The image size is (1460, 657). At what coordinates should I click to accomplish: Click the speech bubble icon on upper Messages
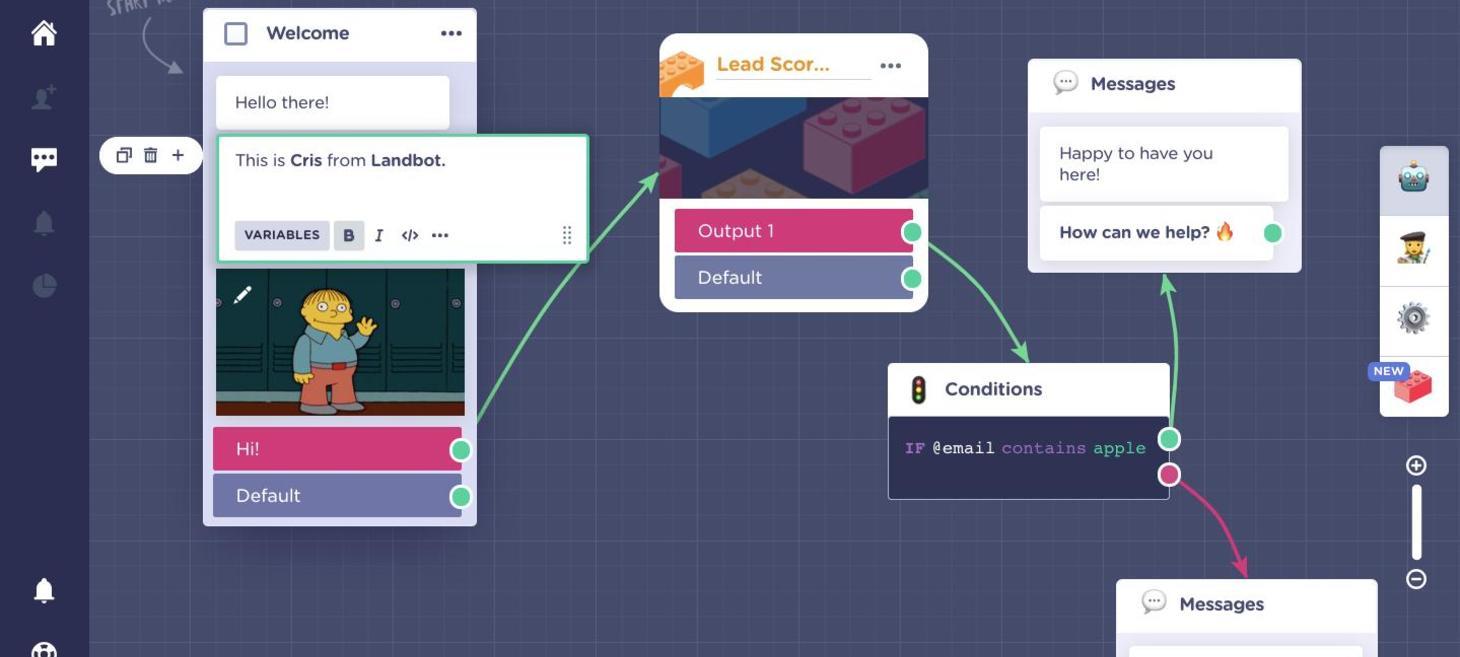pos(1066,83)
